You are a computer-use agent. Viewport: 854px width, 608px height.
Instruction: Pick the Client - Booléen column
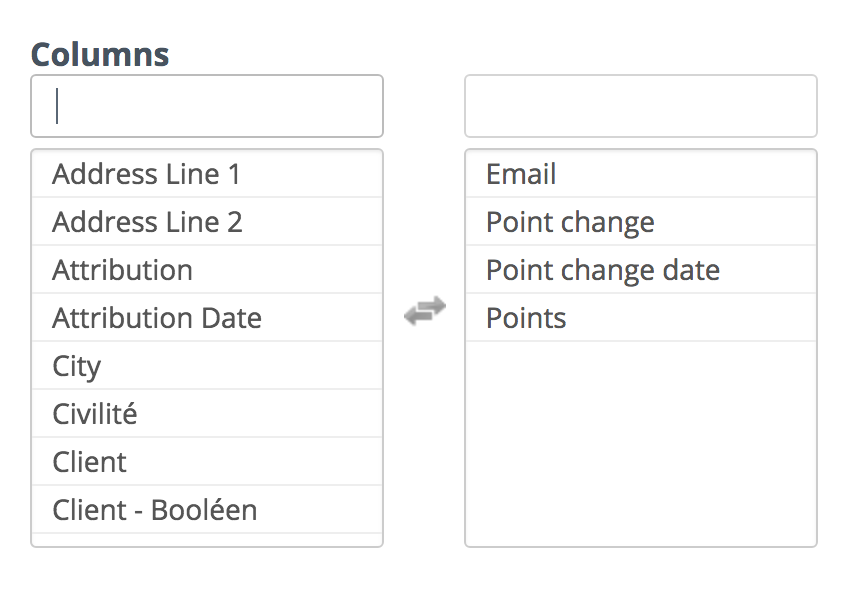pyautogui.click(x=207, y=509)
